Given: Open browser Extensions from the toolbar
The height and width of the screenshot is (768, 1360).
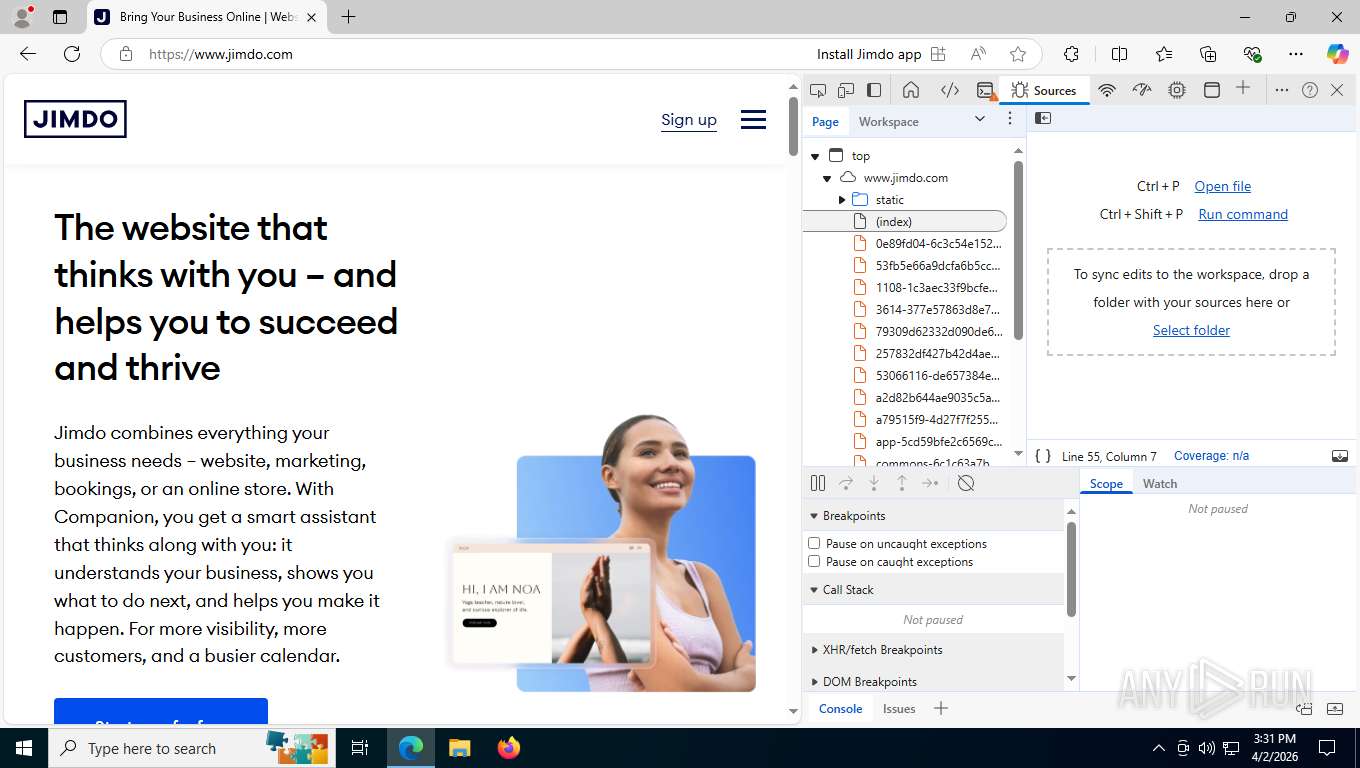Looking at the screenshot, I should pos(1071,54).
